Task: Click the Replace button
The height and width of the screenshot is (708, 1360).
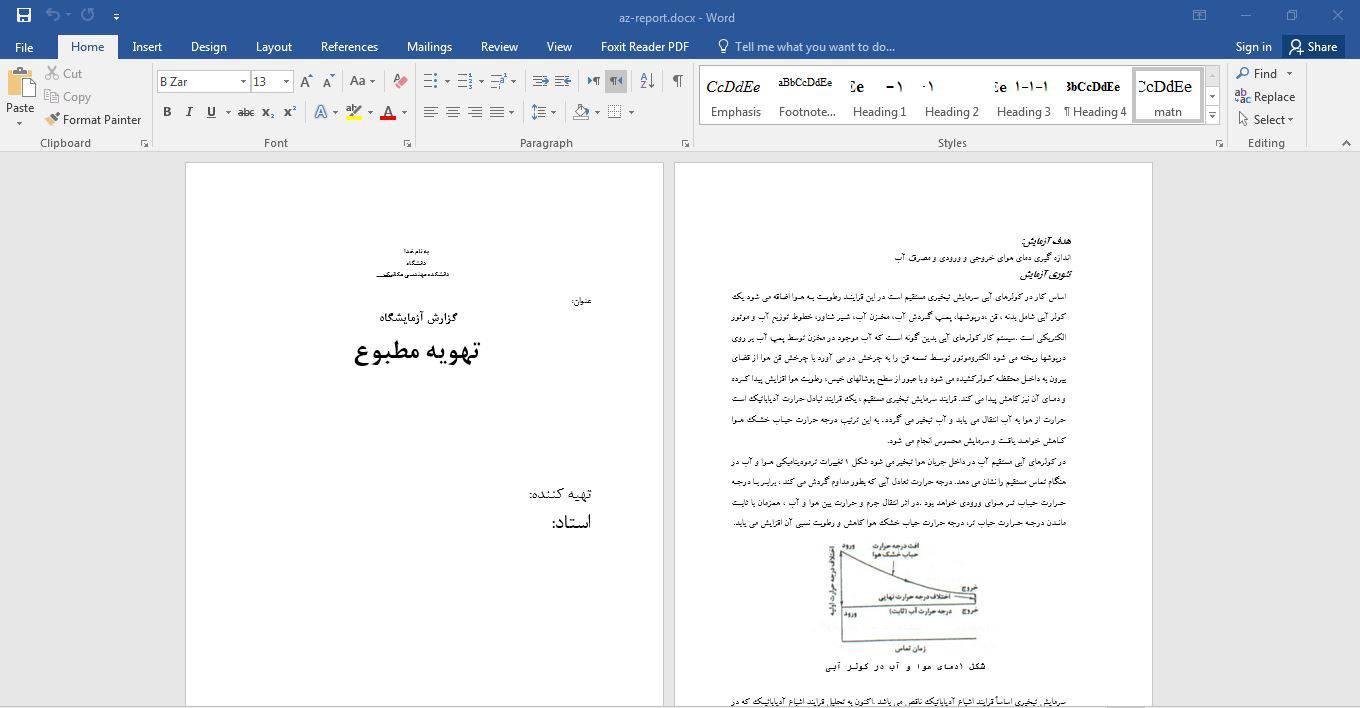Action: 1265,97
